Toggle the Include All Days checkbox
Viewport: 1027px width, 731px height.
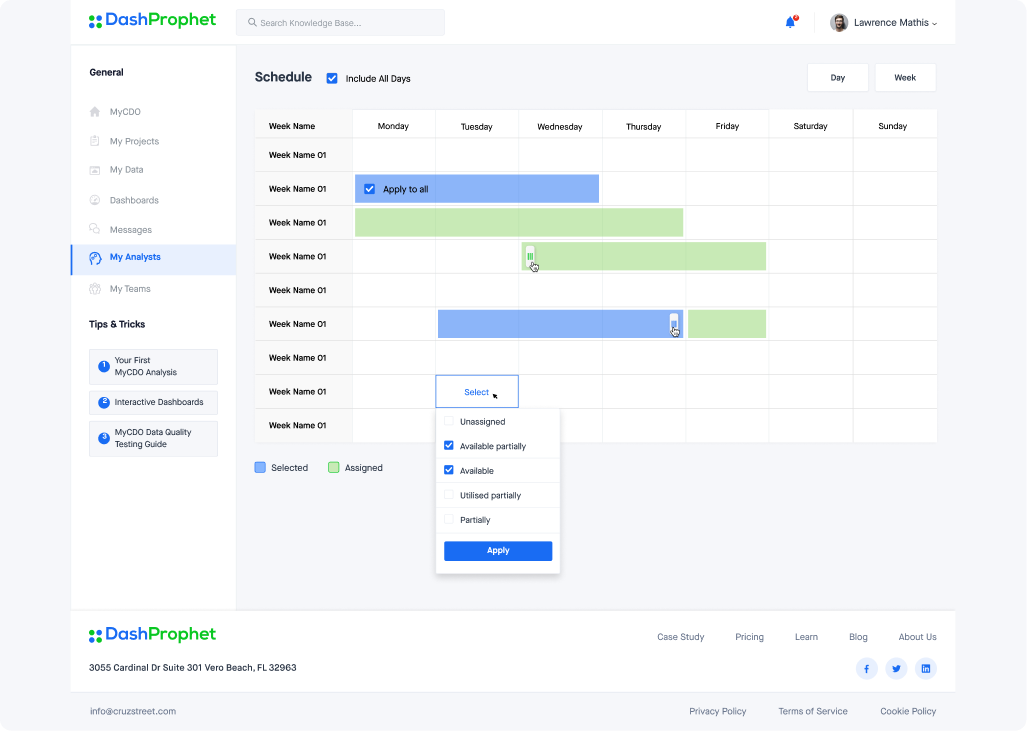[332, 78]
